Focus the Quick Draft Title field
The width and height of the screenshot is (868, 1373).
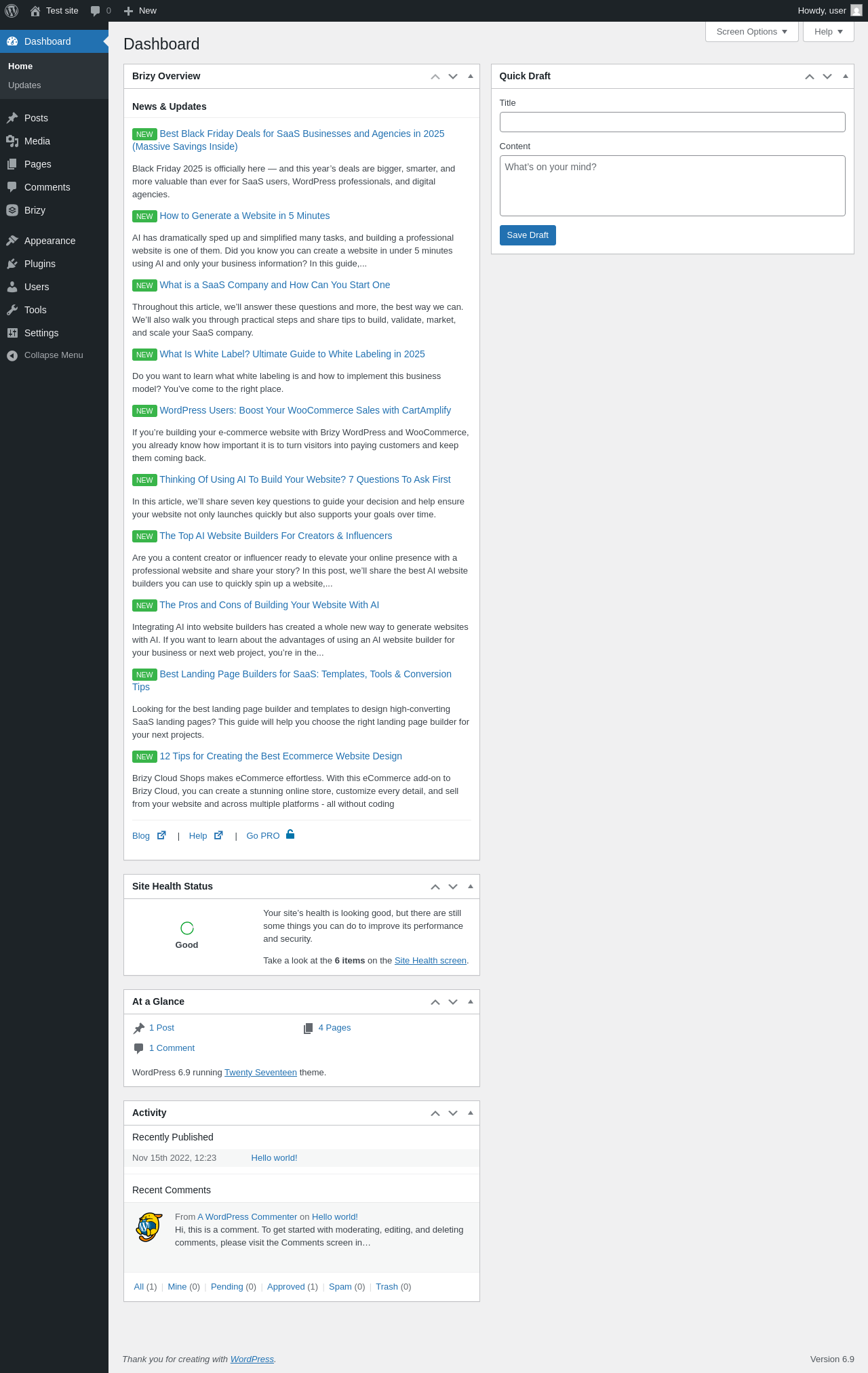673,122
